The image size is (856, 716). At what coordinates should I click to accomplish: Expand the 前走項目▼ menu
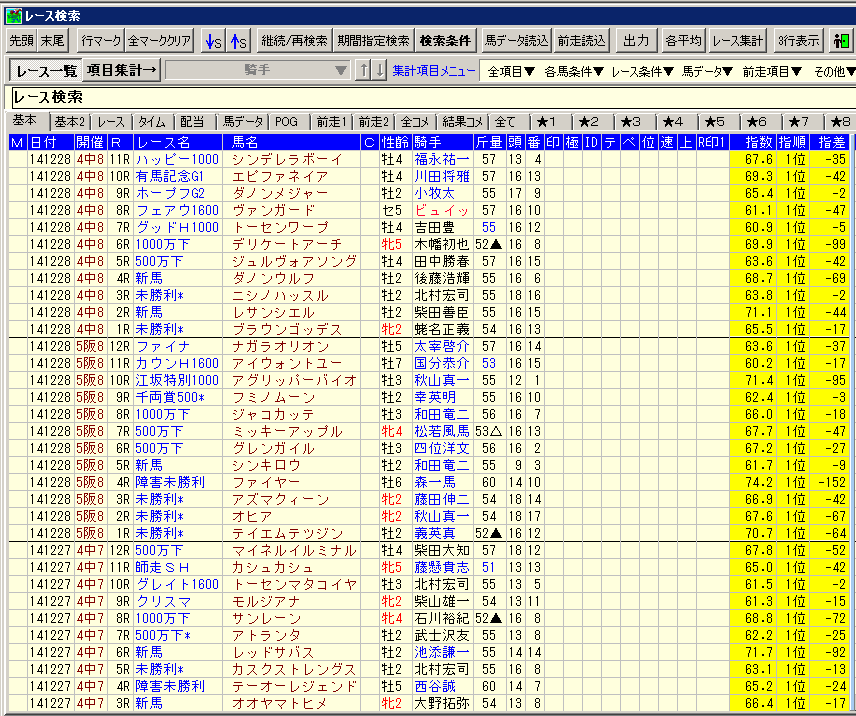(772, 71)
